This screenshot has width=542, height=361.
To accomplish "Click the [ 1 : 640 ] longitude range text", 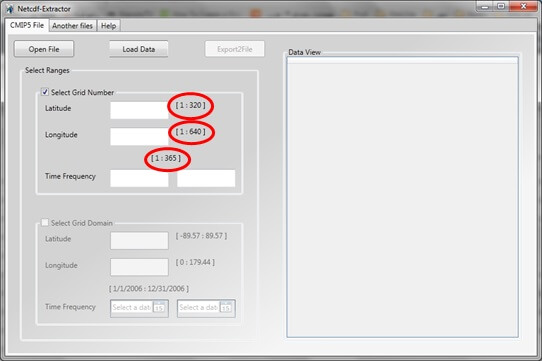I will [x=190, y=132].
